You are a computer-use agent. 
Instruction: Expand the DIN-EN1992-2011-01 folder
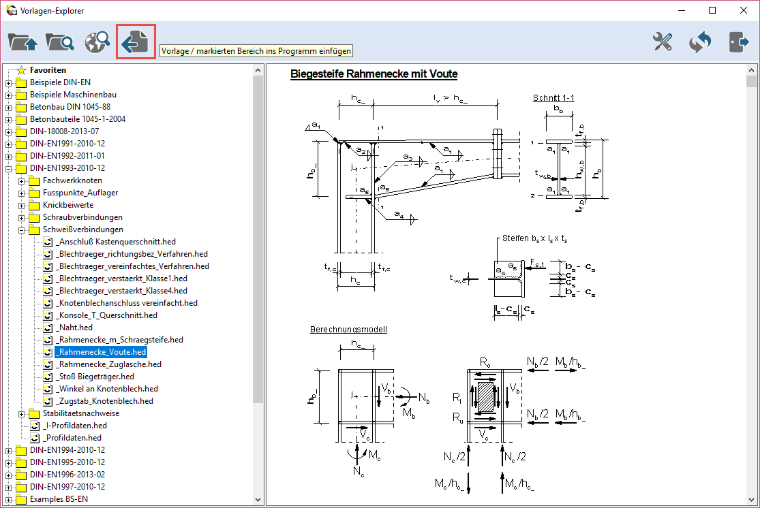coord(9,157)
